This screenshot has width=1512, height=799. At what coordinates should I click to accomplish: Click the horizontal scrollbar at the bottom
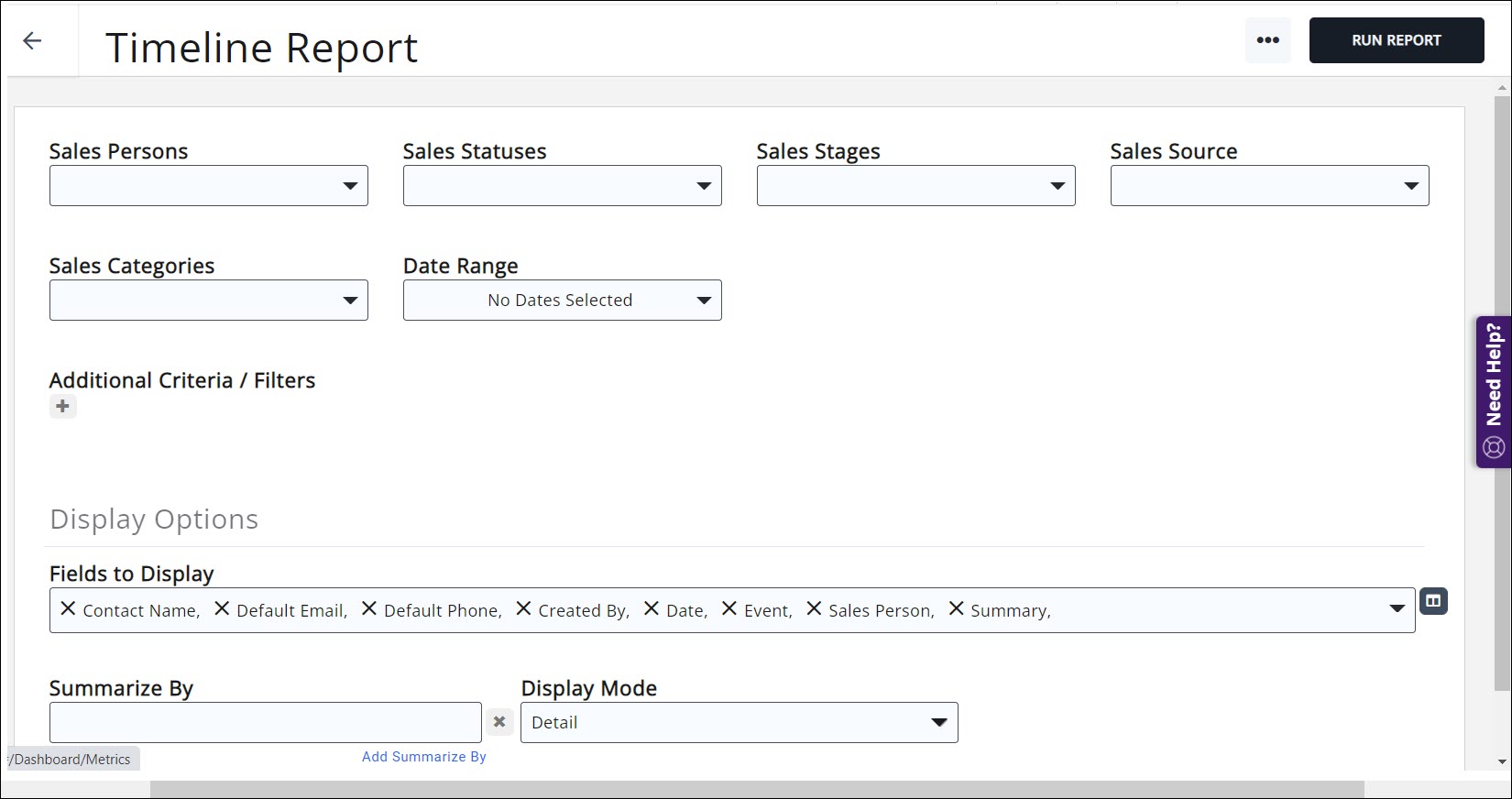click(x=756, y=789)
